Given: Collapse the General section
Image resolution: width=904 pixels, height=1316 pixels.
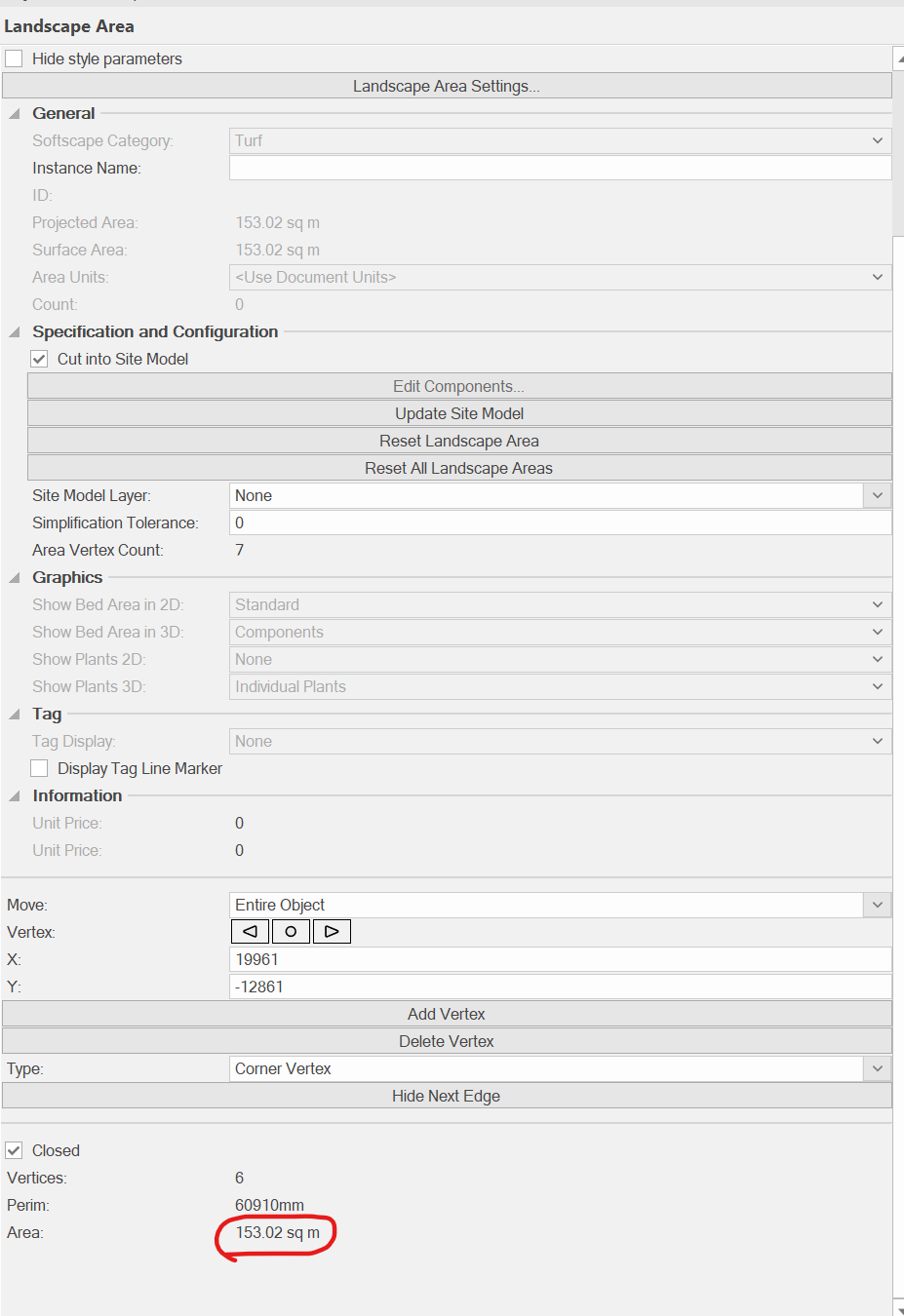Looking at the screenshot, I should pyautogui.click(x=14, y=112).
